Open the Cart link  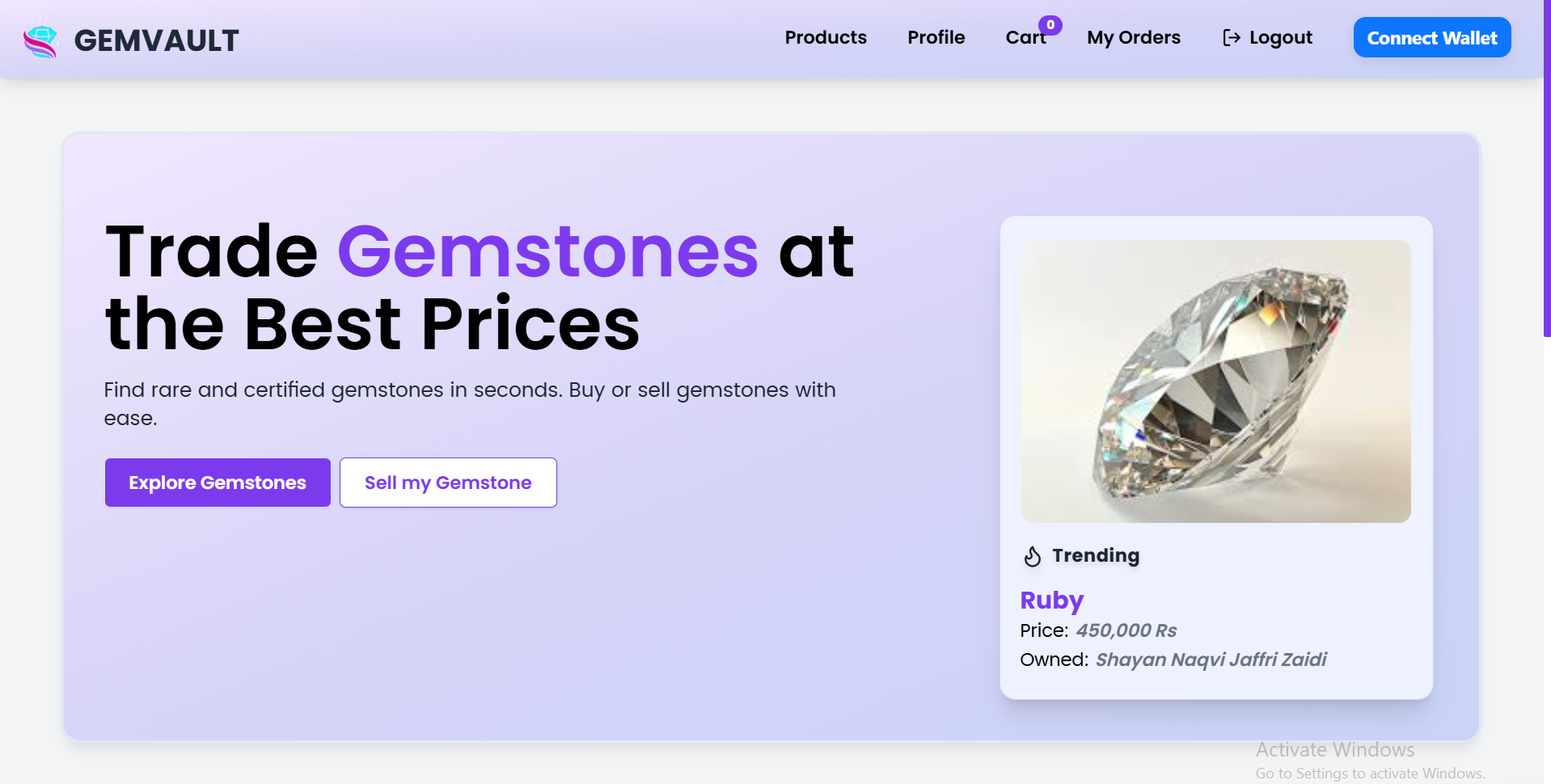[1025, 37]
